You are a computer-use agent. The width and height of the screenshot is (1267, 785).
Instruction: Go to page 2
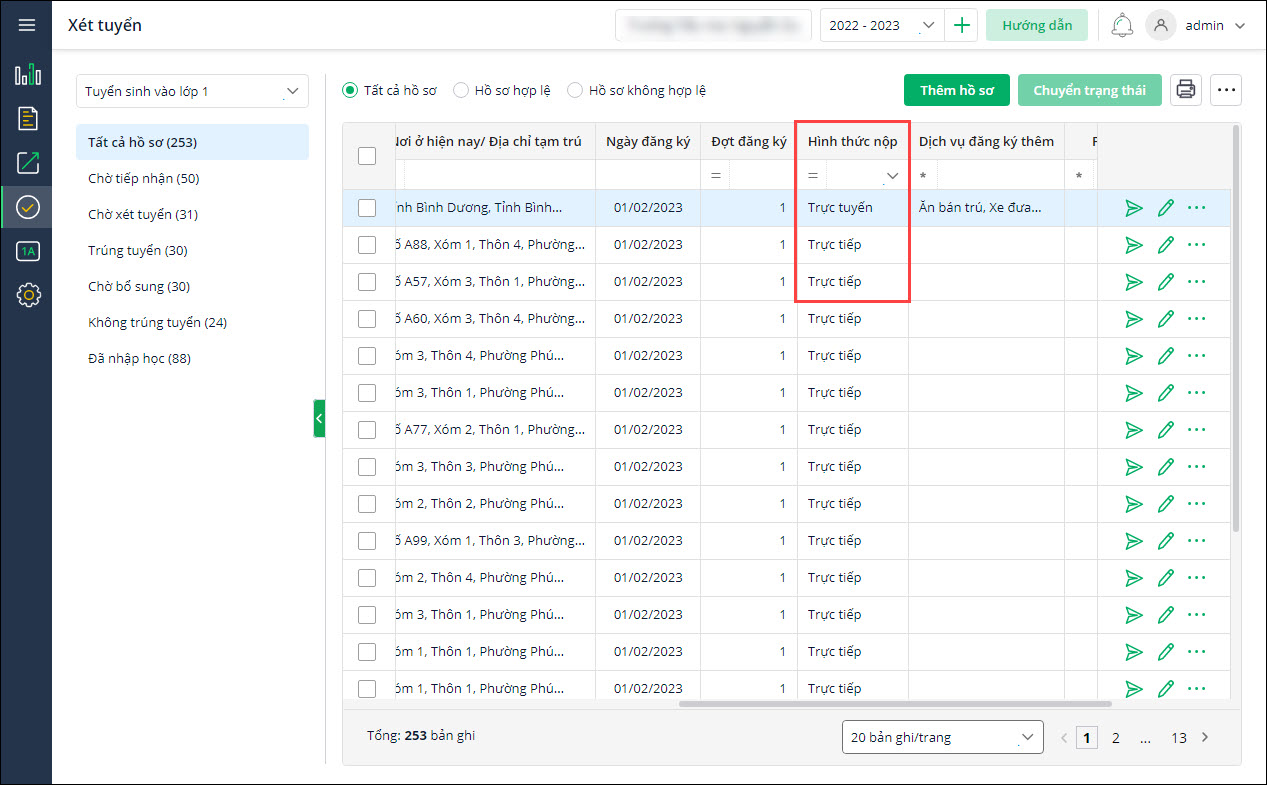(1116, 738)
